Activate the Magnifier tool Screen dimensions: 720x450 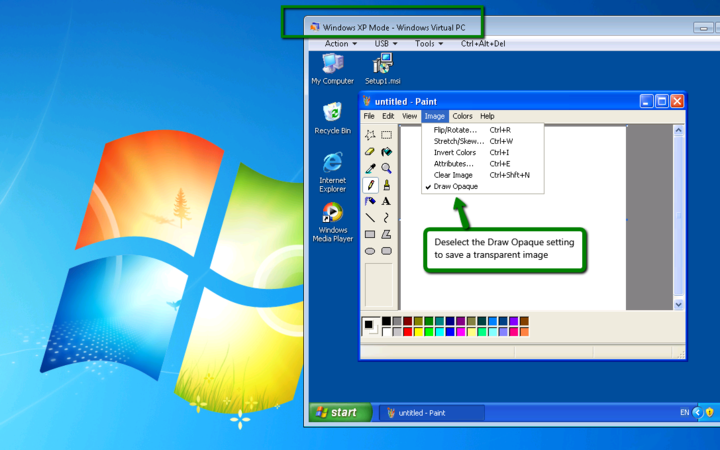[x=387, y=168]
